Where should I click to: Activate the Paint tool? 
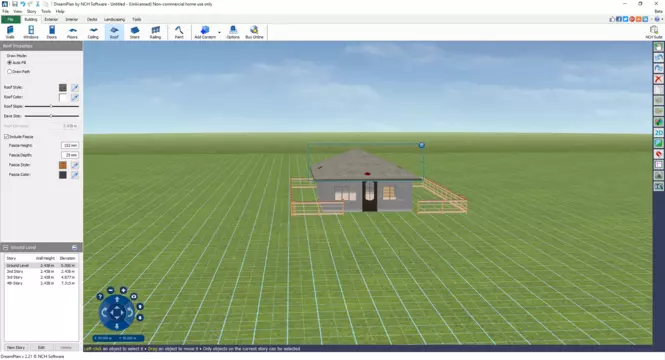click(x=179, y=32)
